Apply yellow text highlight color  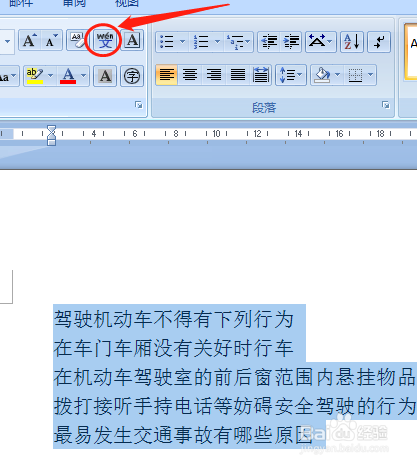point(35,76)
